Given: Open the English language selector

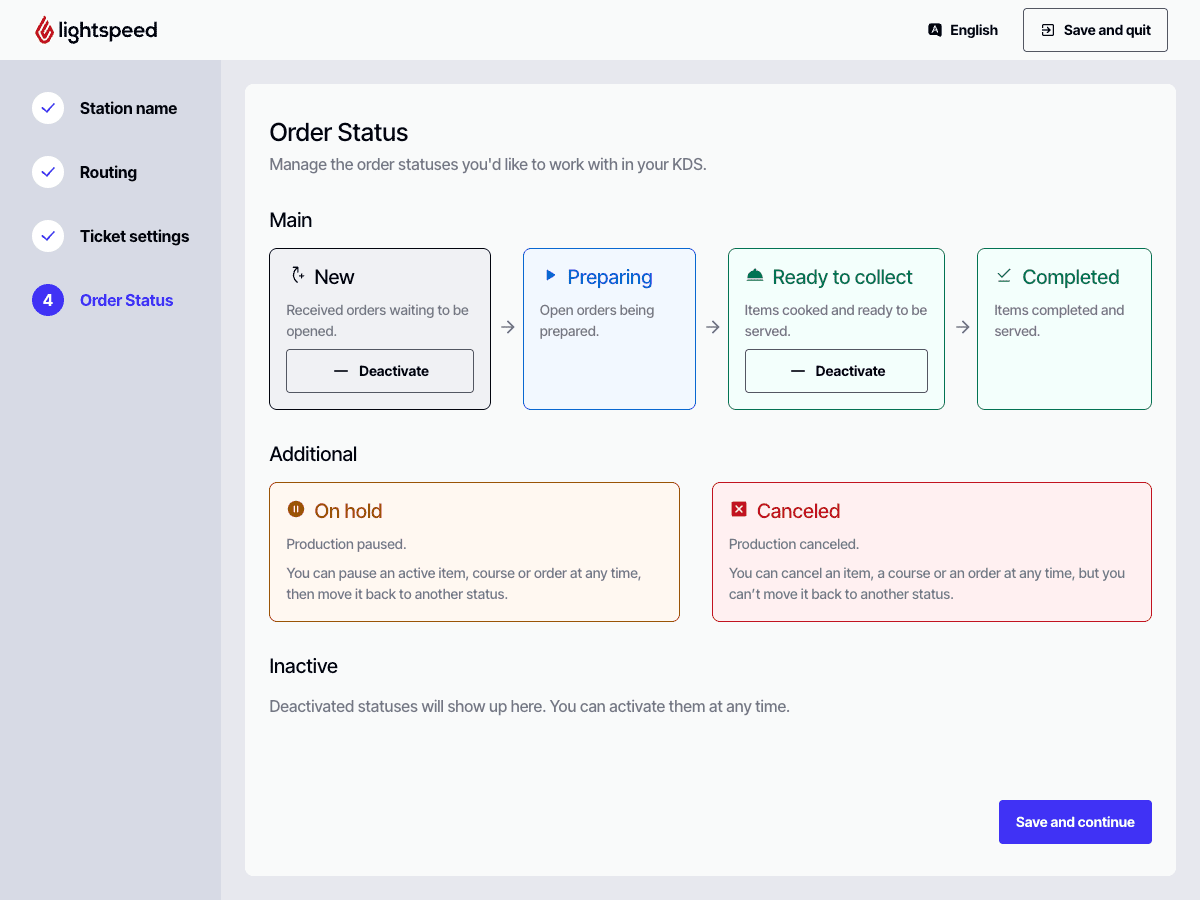Looking at the screenshot, I should point(963,30).
